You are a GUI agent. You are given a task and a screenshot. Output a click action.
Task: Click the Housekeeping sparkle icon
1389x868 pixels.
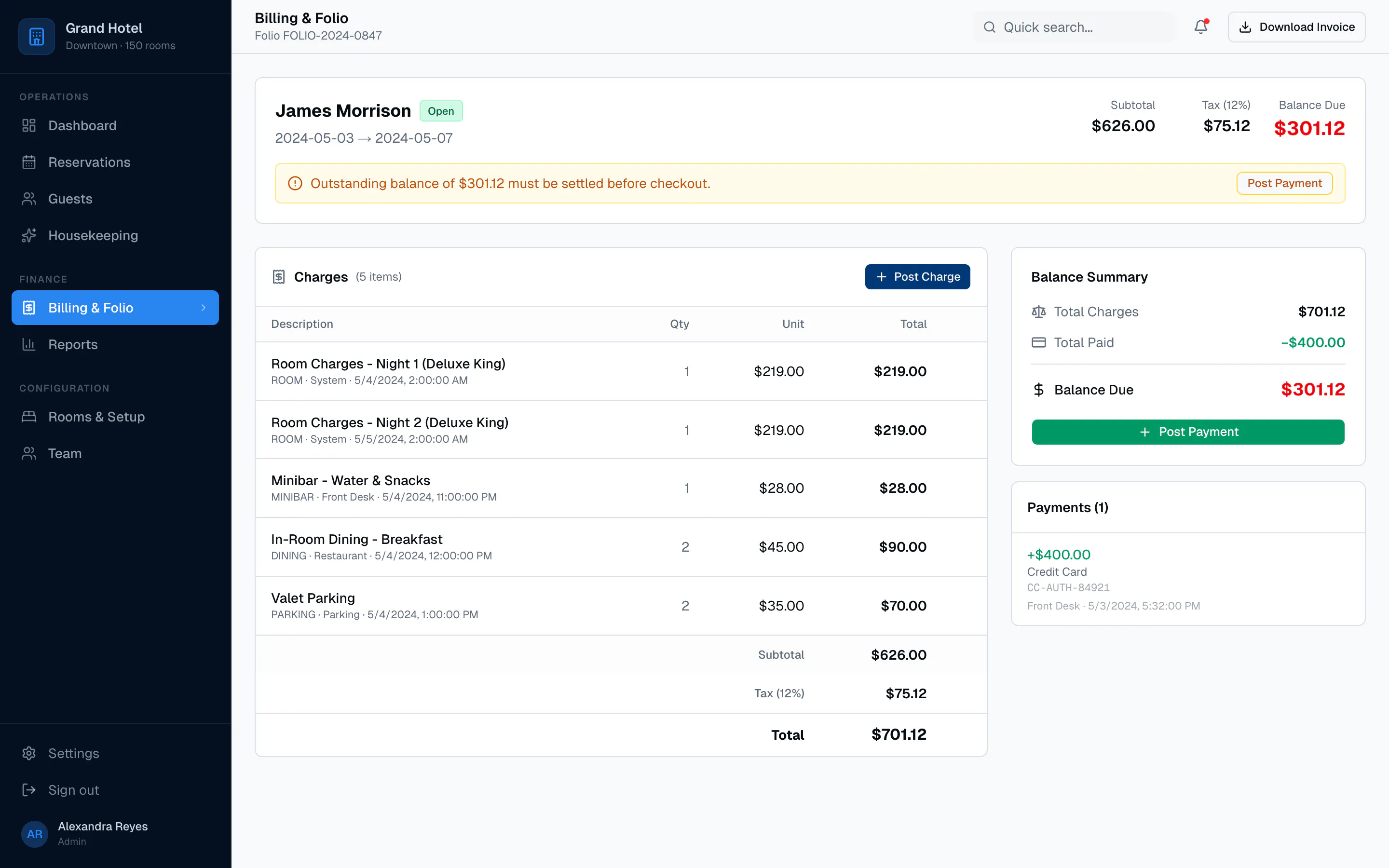(29, 235)
